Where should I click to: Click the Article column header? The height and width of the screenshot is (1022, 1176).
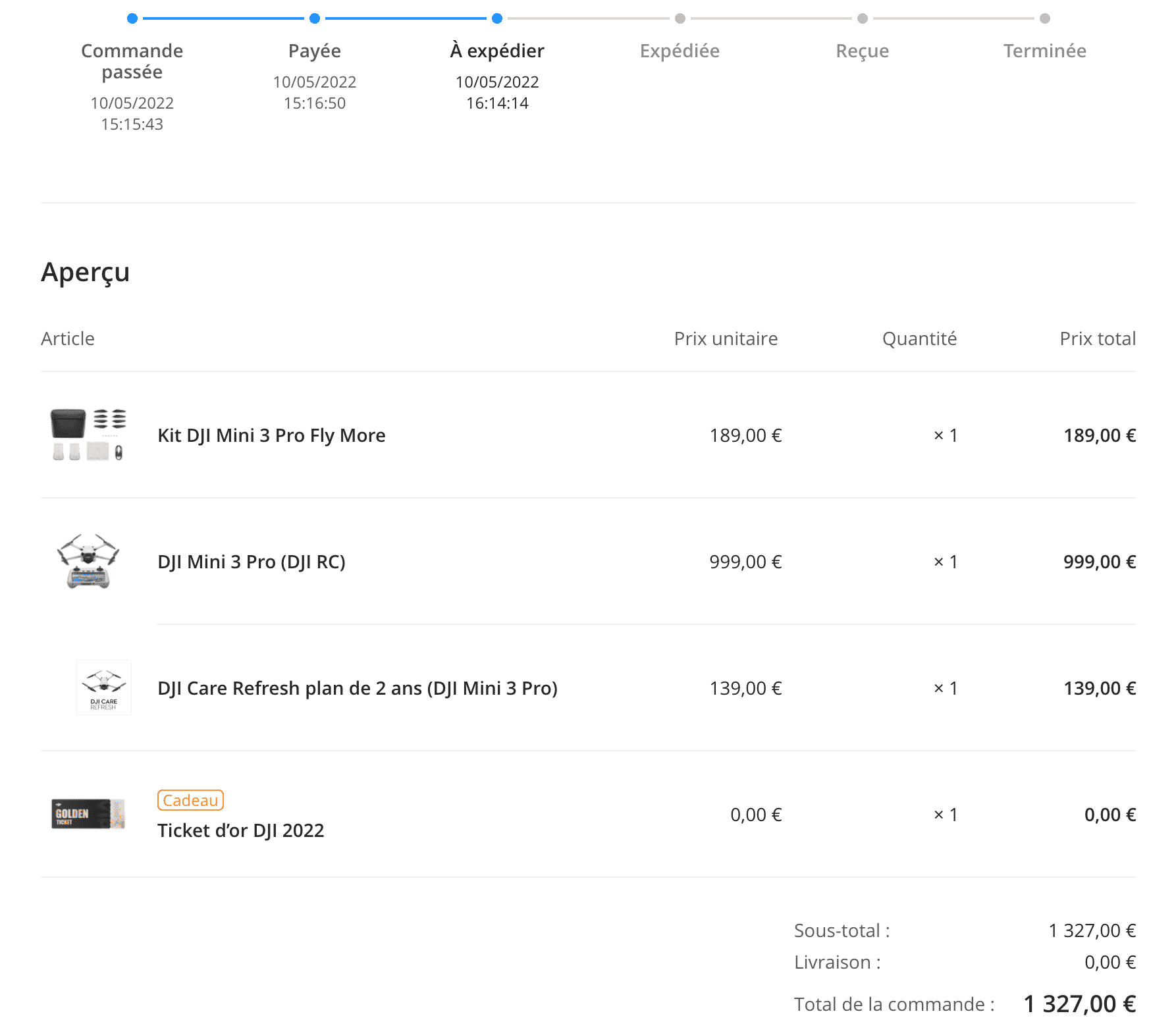coord(68,338)
